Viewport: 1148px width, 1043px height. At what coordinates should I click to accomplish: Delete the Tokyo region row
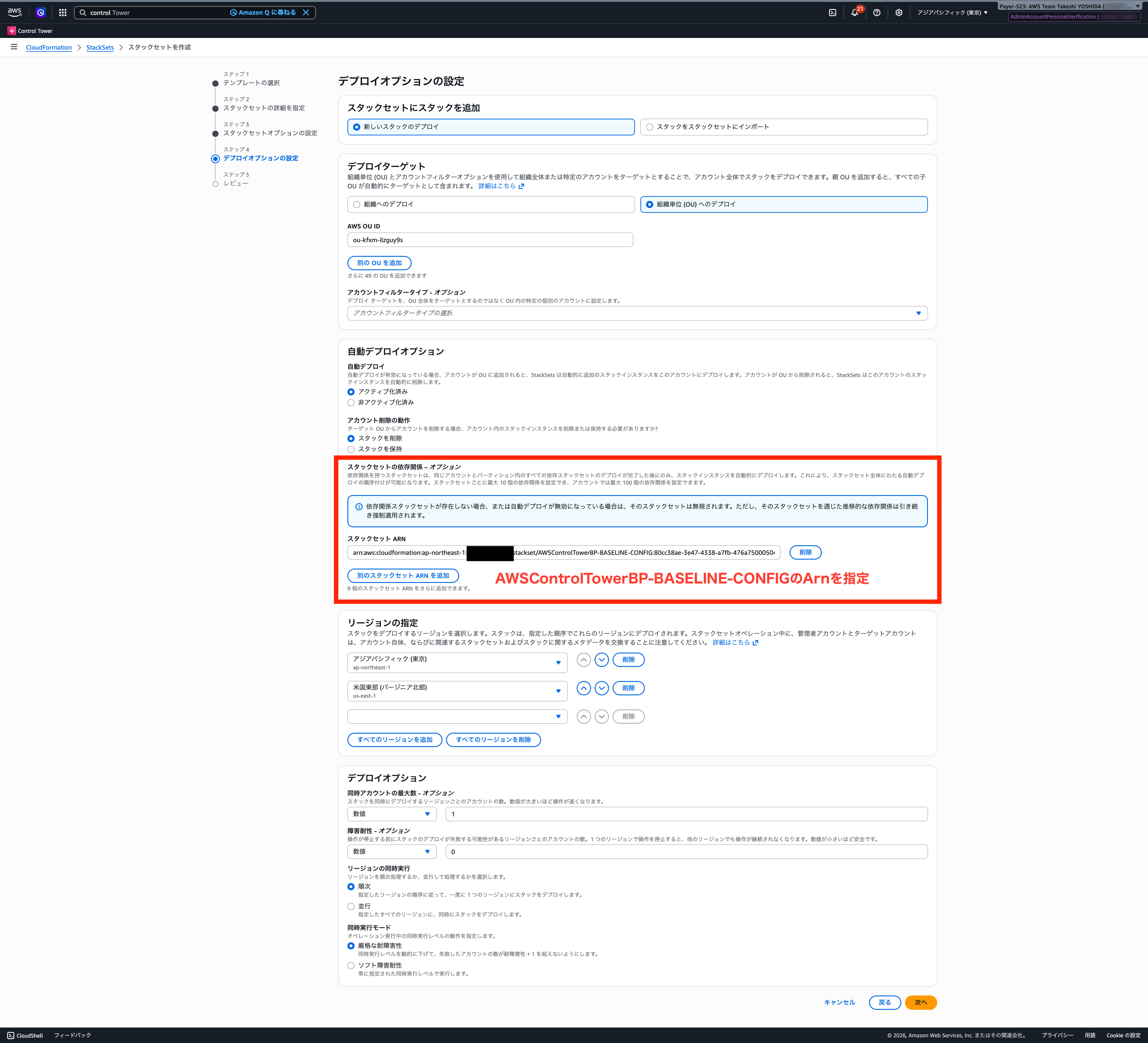click(629, 660)
